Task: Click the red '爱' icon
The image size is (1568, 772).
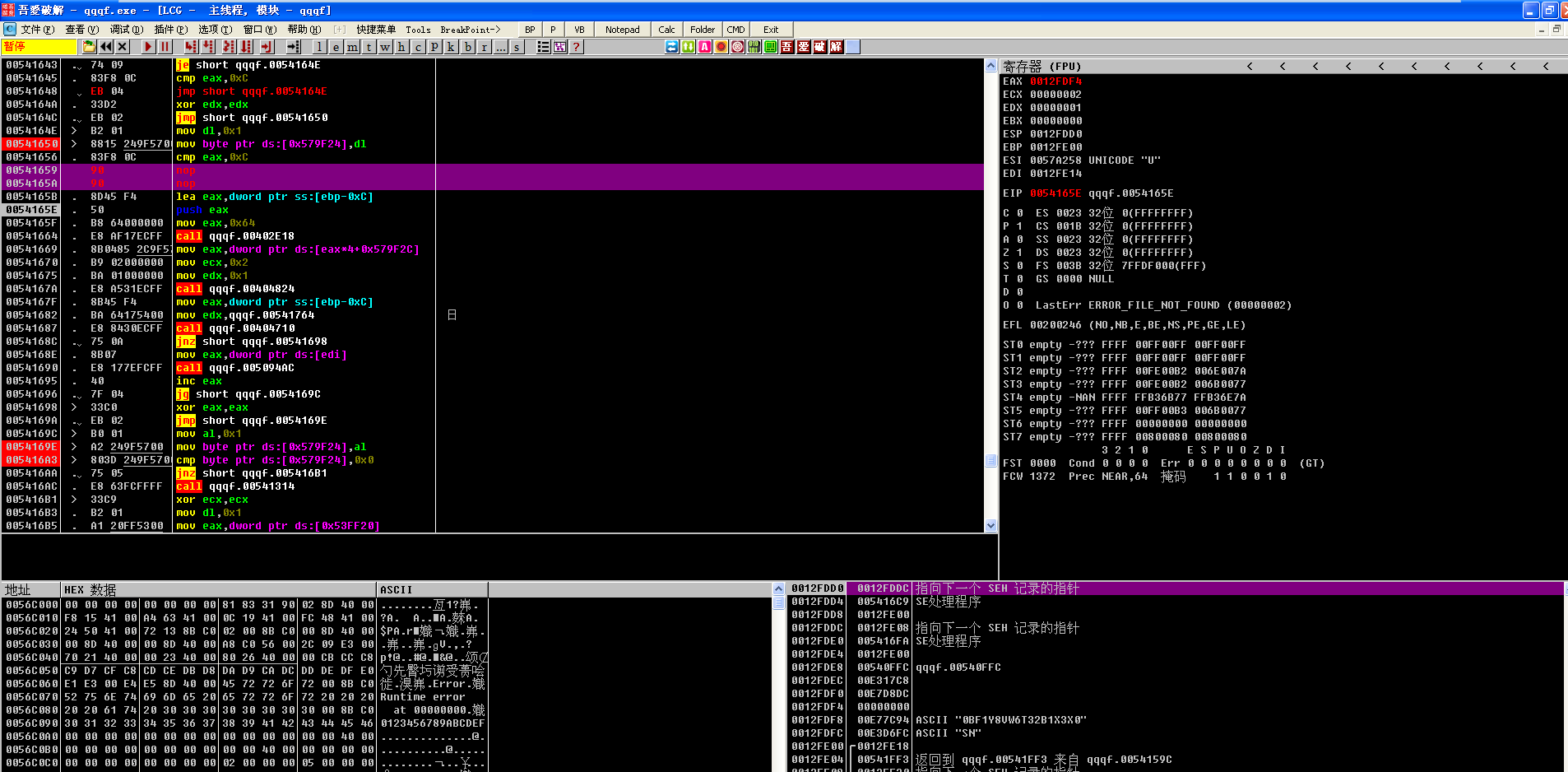Action: (x=804, y=47)
